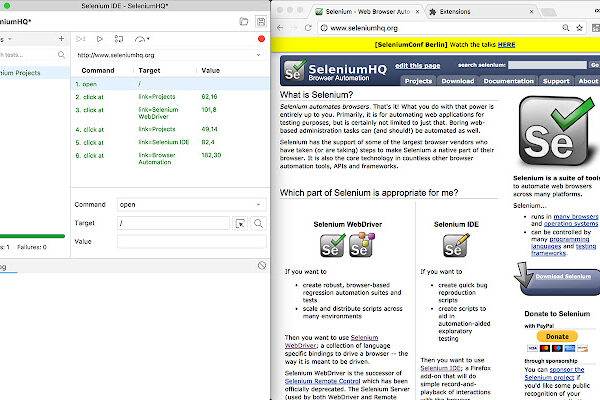Screen dimensions: 600x400
Task: Save project icon in Selenium IDE
Action: [x=261, y=21]
